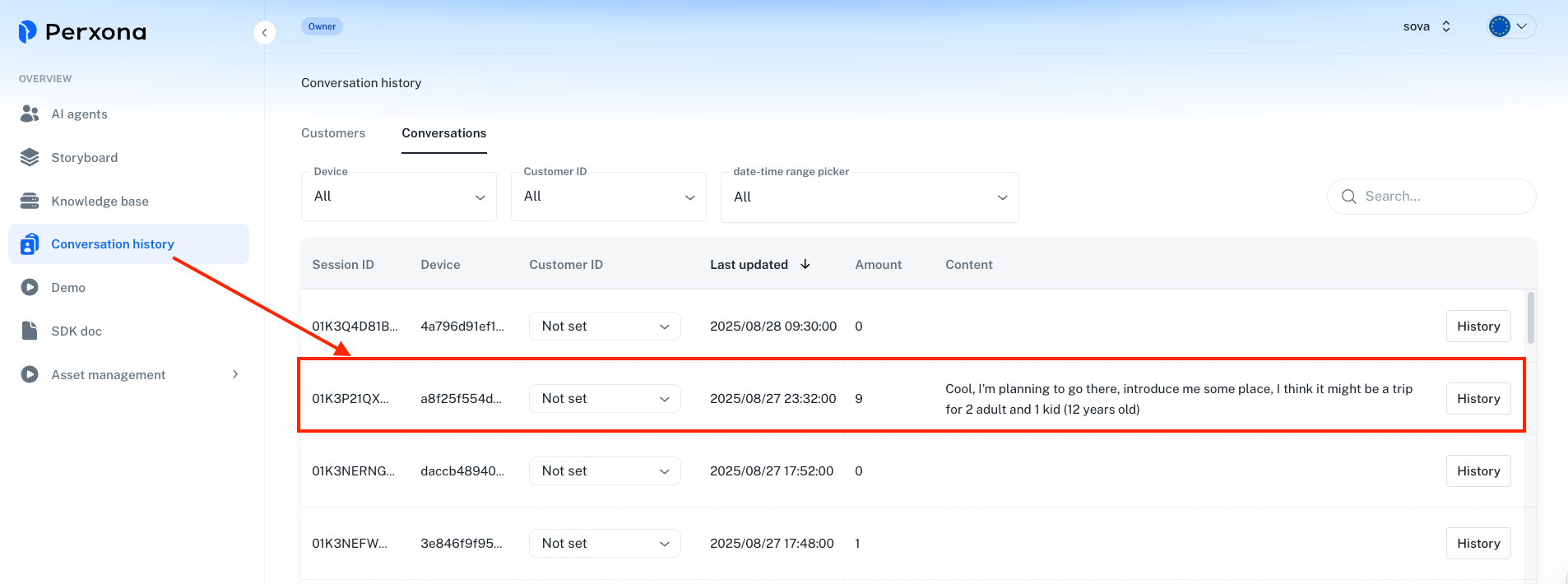Click the table's vertical scrollbar
This screenshot has height=584, width=1568.
1531,318
